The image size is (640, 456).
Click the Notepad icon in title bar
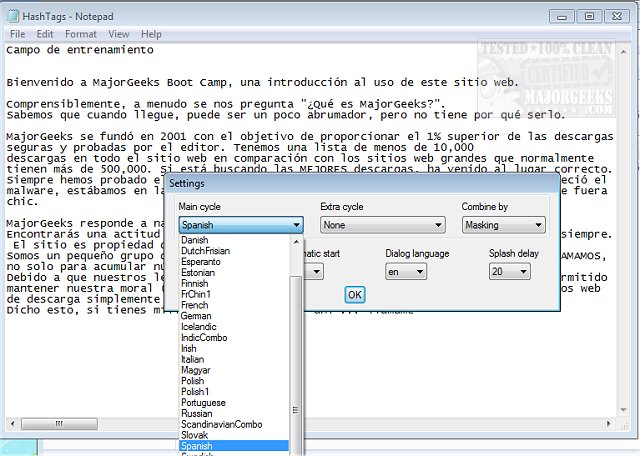[x=13, y=16]
